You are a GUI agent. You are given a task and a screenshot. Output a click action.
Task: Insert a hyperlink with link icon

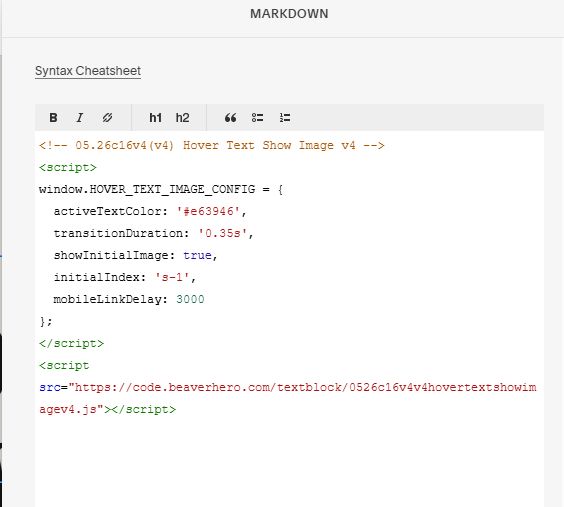click(x=107, y=118)
